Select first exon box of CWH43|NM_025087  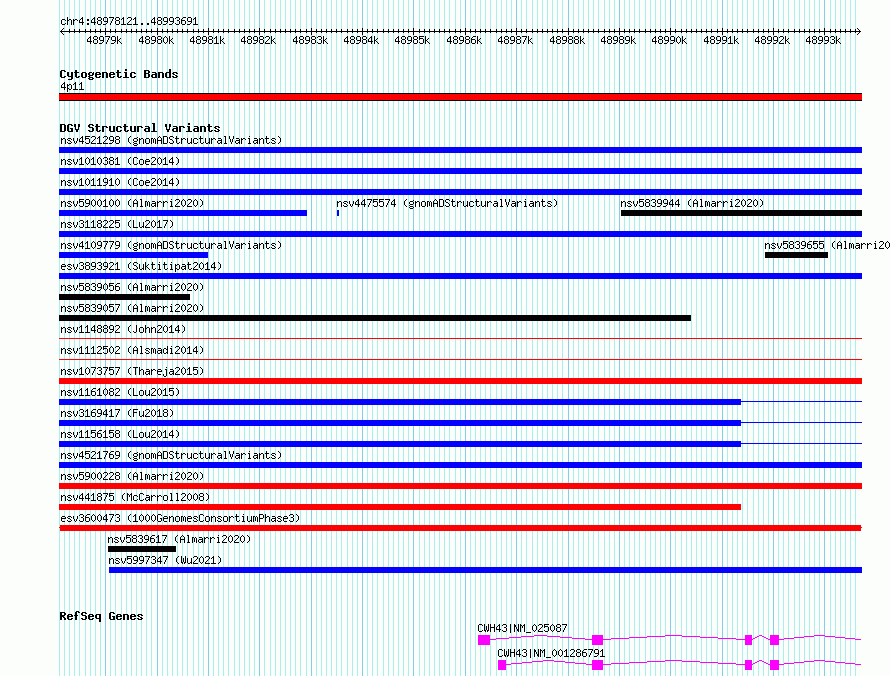pos(484,640)
